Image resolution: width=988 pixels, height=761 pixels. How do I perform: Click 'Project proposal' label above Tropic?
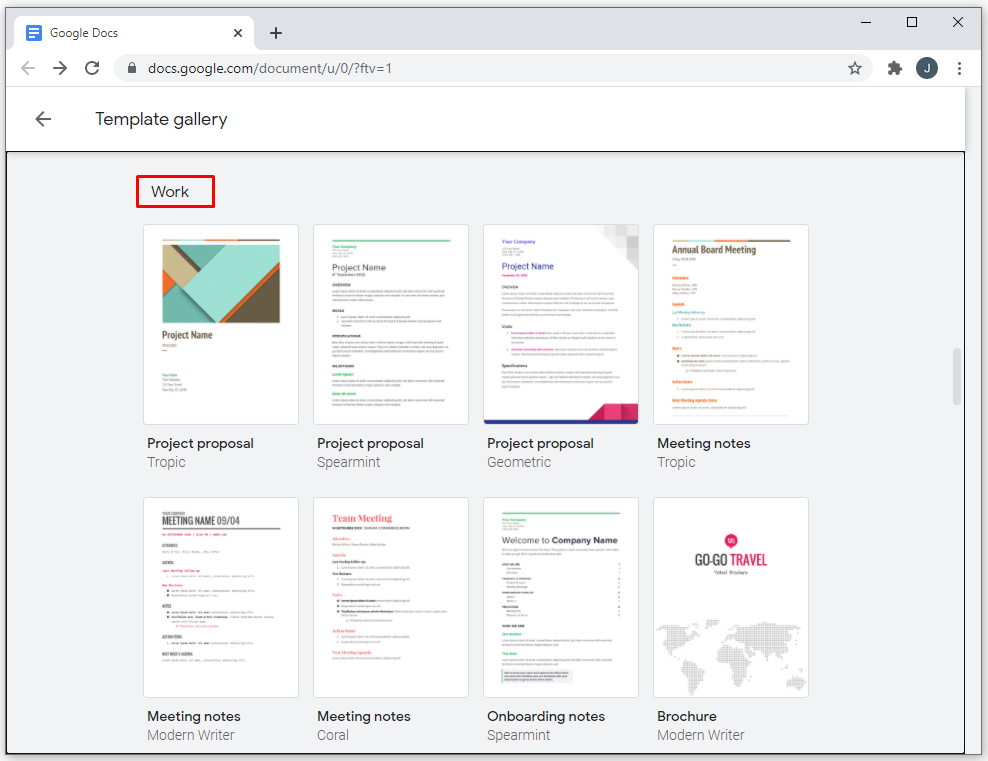tap(200, 443)
